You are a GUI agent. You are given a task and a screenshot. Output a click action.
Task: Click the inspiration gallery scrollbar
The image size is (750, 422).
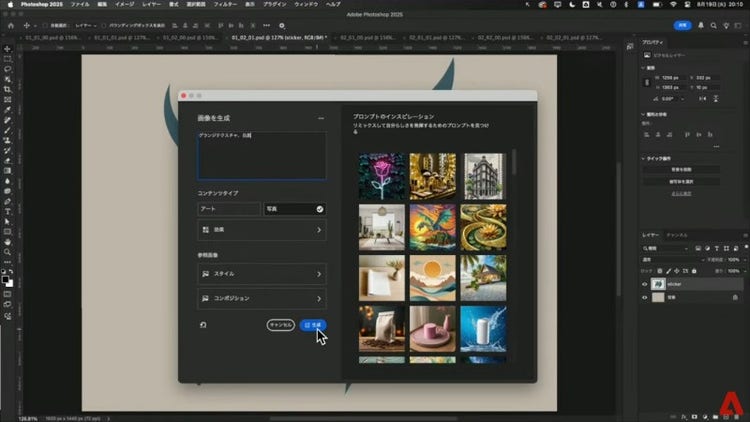coord(514,162)
